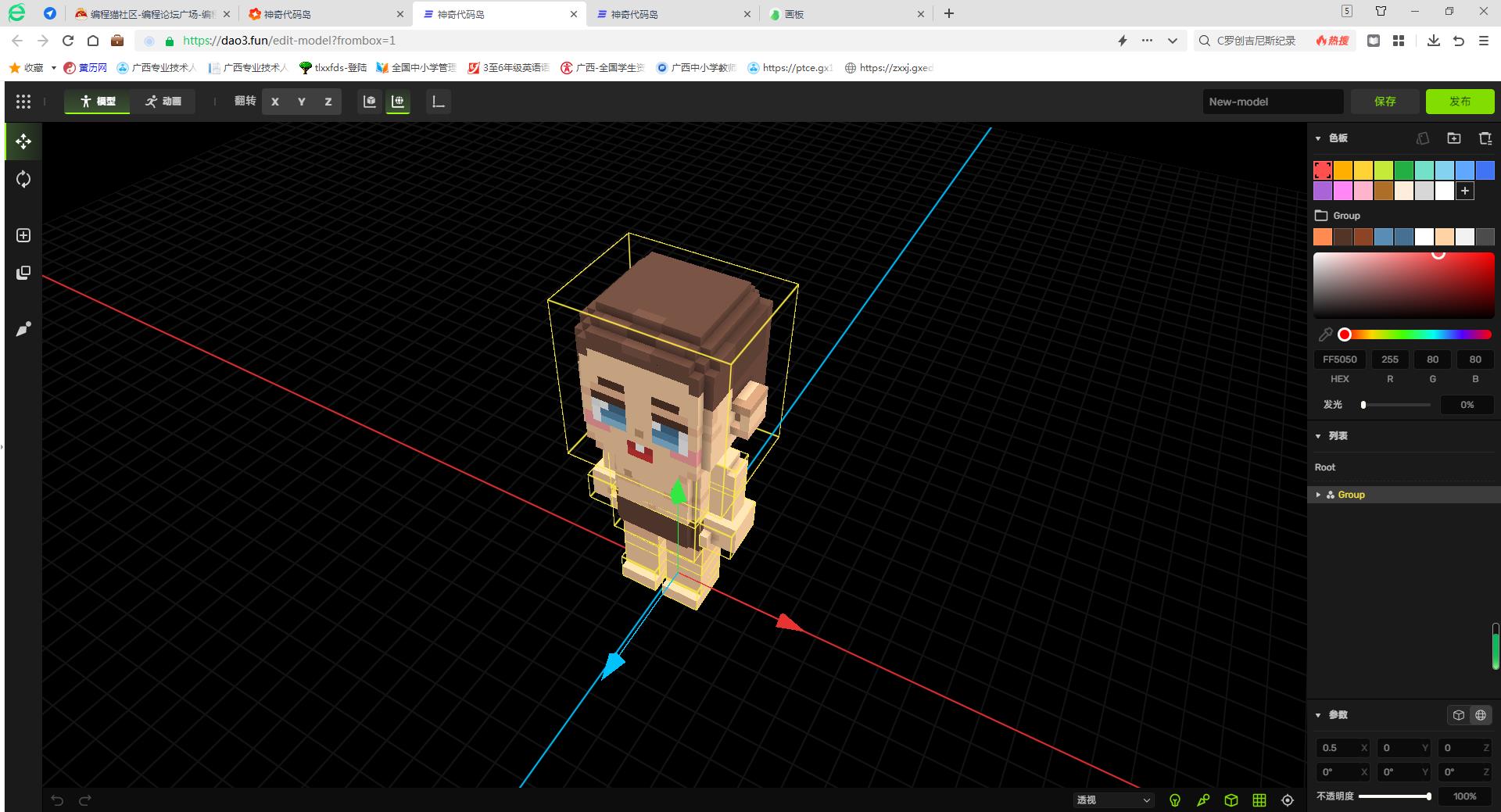Viewport: 1501px width, 812px height.
Task: Open the address bar dropdown chevron
Action: pyautogui.click(x=1173, y=41)
